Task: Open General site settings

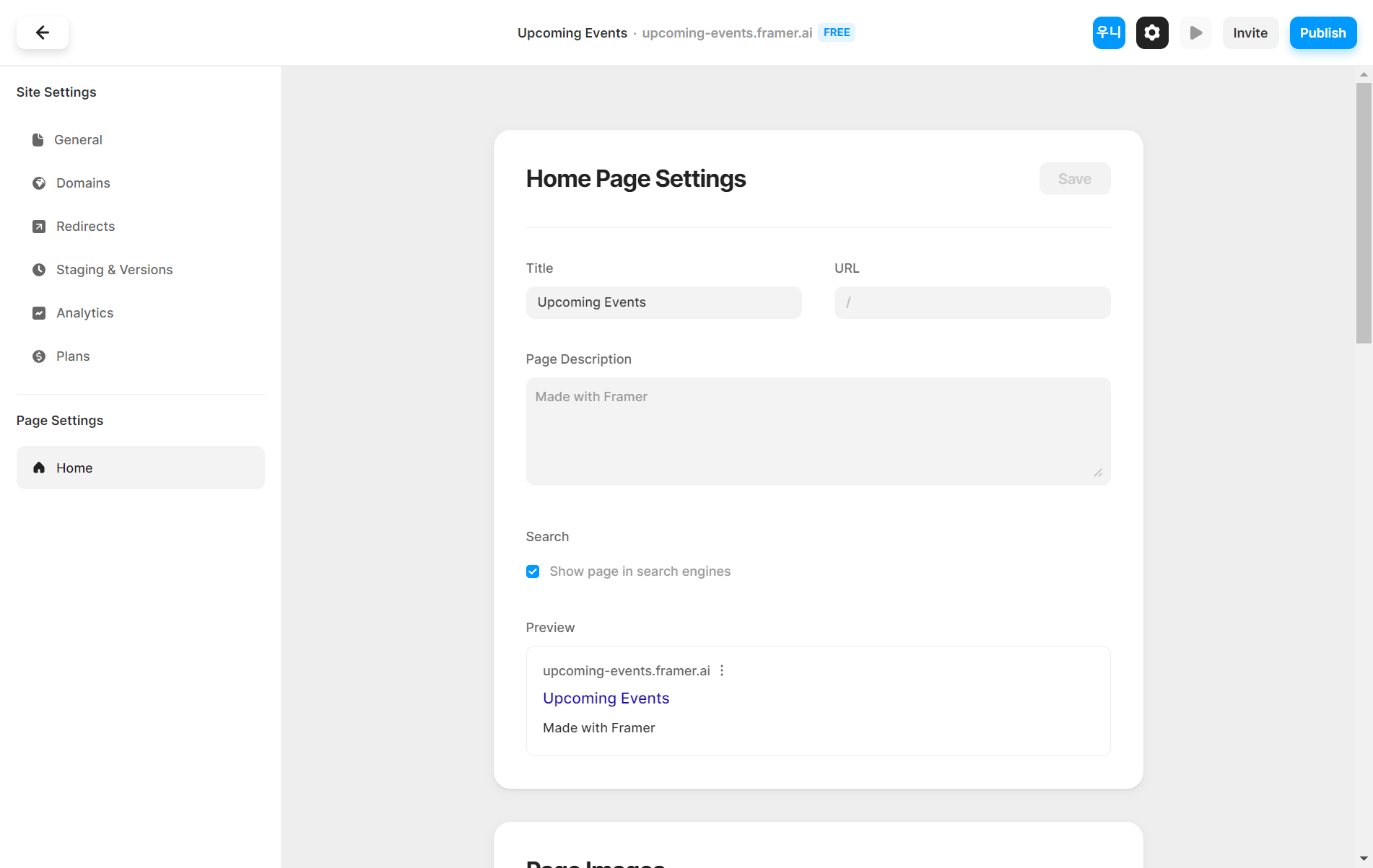Action: 141,140
